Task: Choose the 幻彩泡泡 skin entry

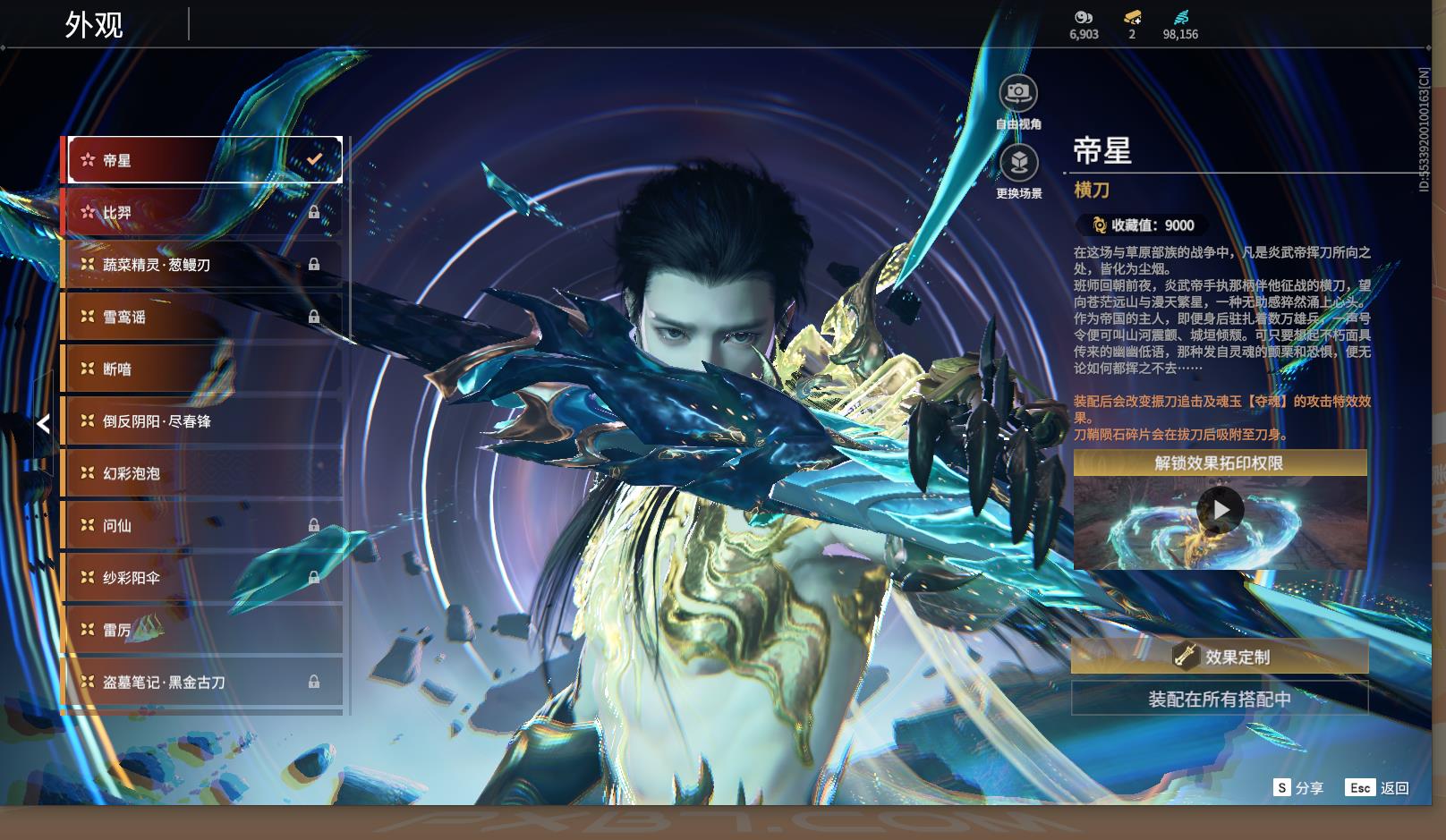Action: click(201, 473)
